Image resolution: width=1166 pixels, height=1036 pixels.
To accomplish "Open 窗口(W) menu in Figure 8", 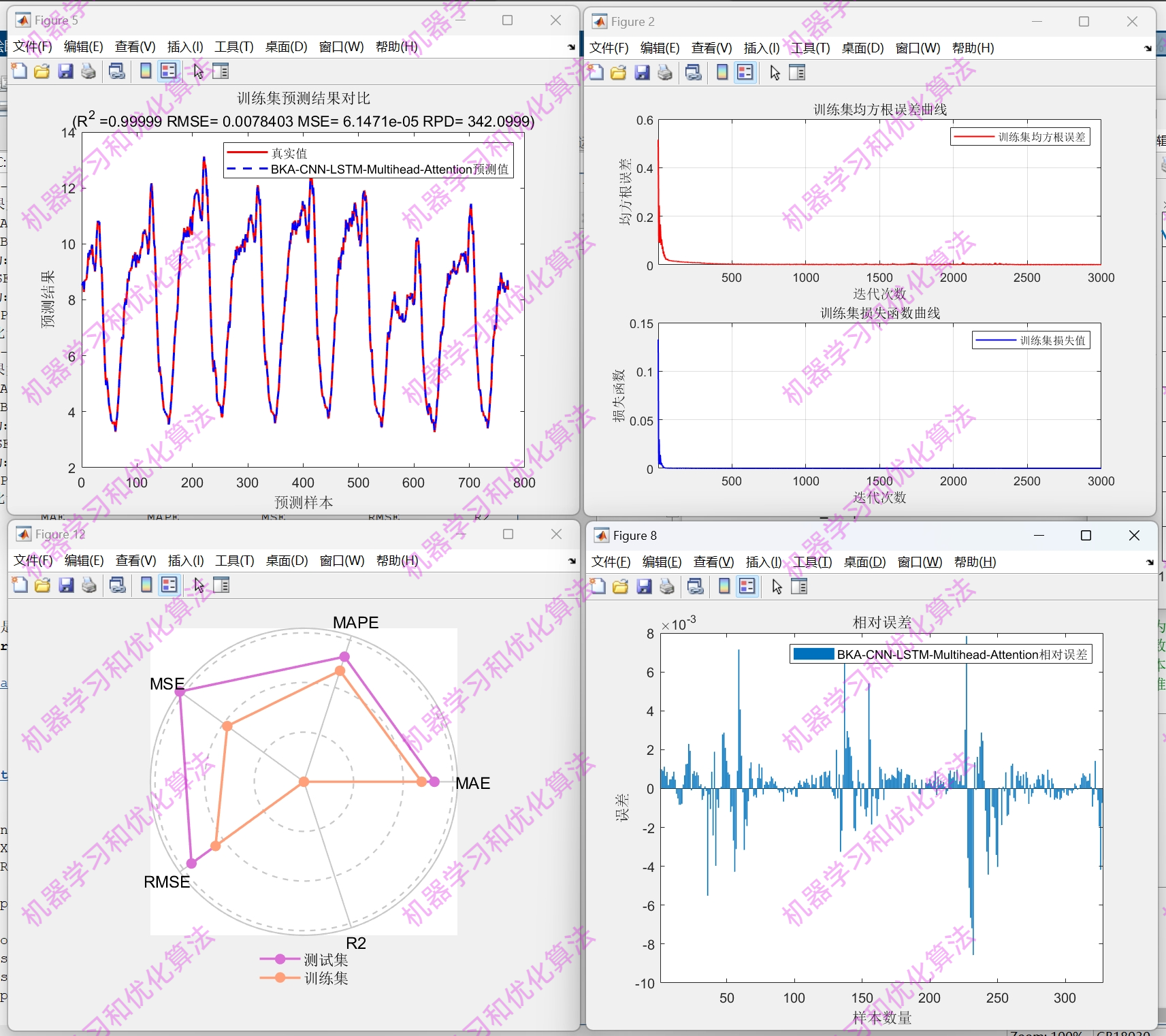I will (x=920, y=562).
